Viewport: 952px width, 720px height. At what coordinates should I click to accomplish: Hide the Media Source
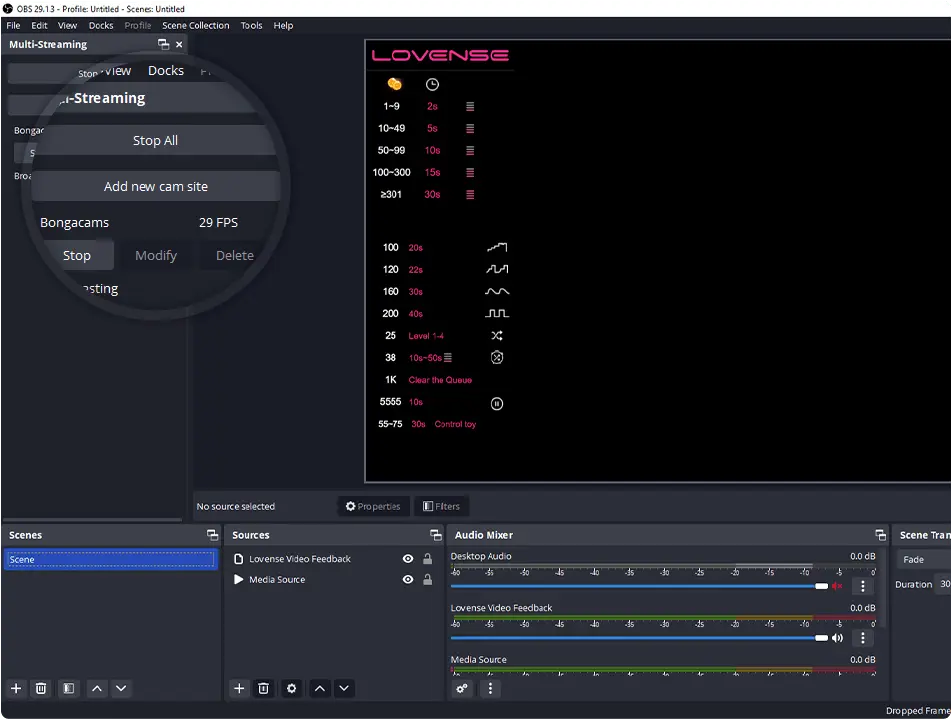pos(408,580)
